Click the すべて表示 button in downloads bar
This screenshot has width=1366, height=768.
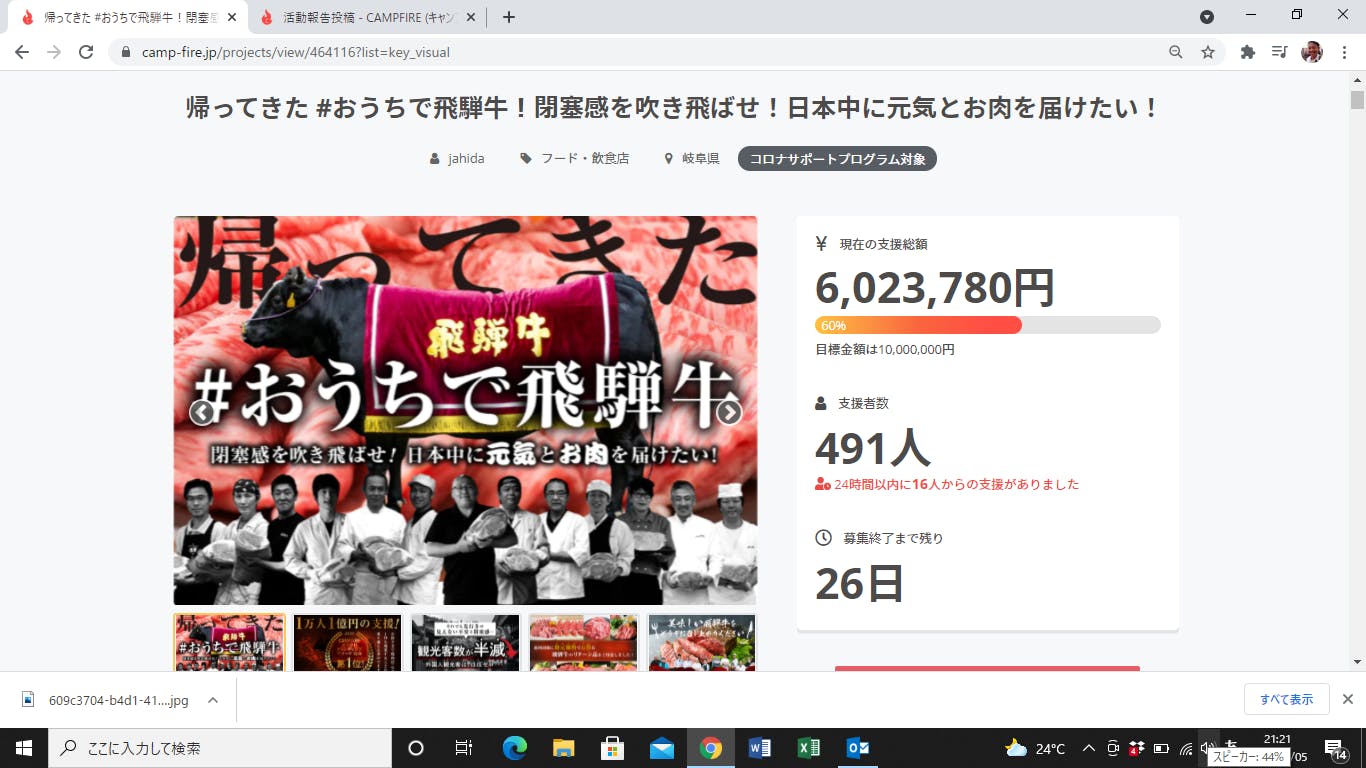[1286, 699]
